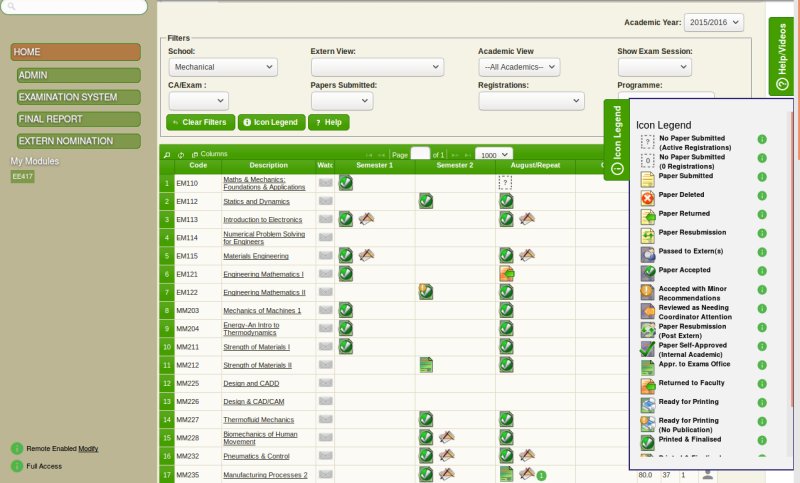Viewport: 800px width, 483px height.
Task: Click MM212 Semester 2 green document icon
Action: click(425, 365)
